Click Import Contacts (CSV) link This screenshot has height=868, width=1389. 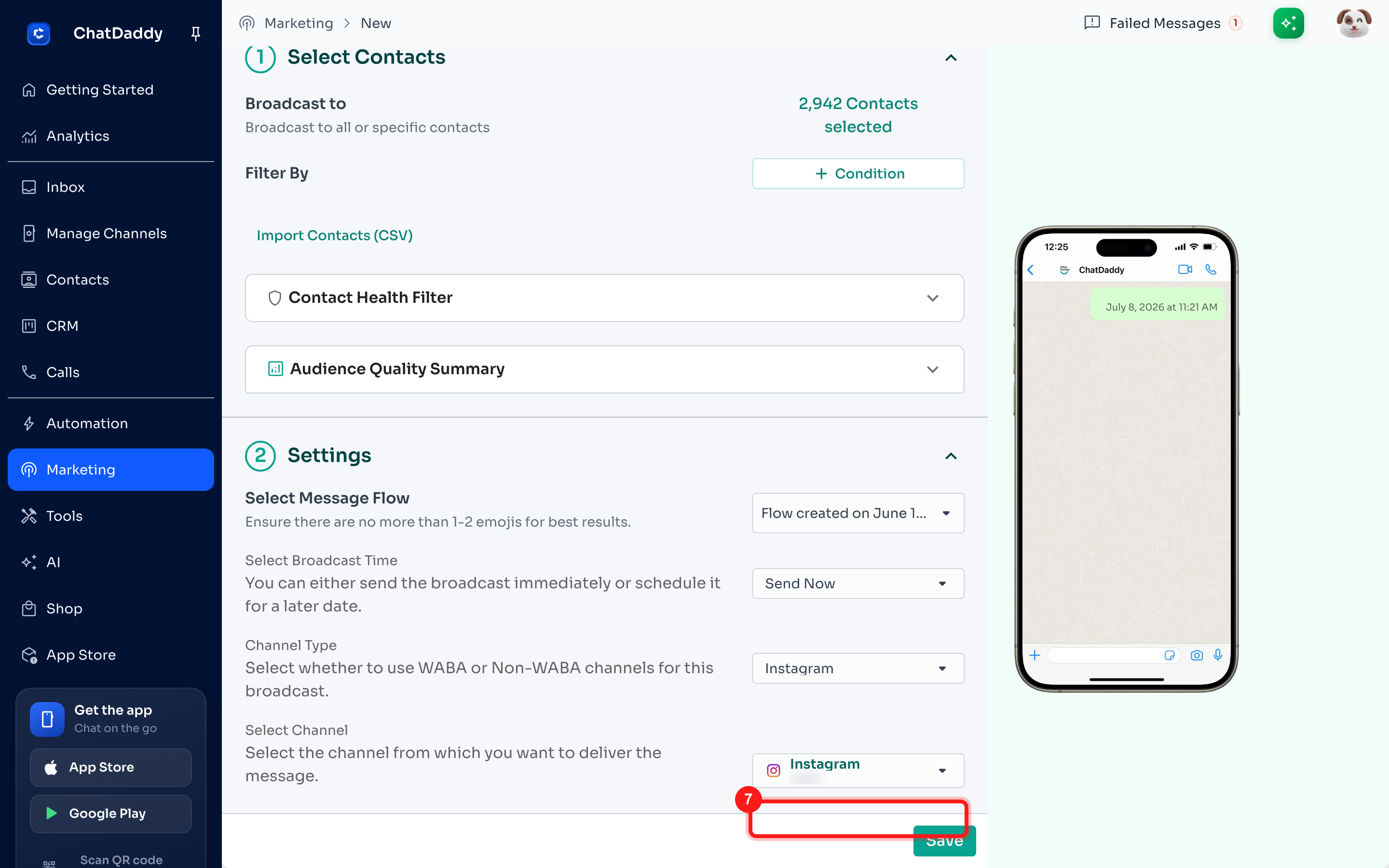pyautogui.click(x=335, y=235)
